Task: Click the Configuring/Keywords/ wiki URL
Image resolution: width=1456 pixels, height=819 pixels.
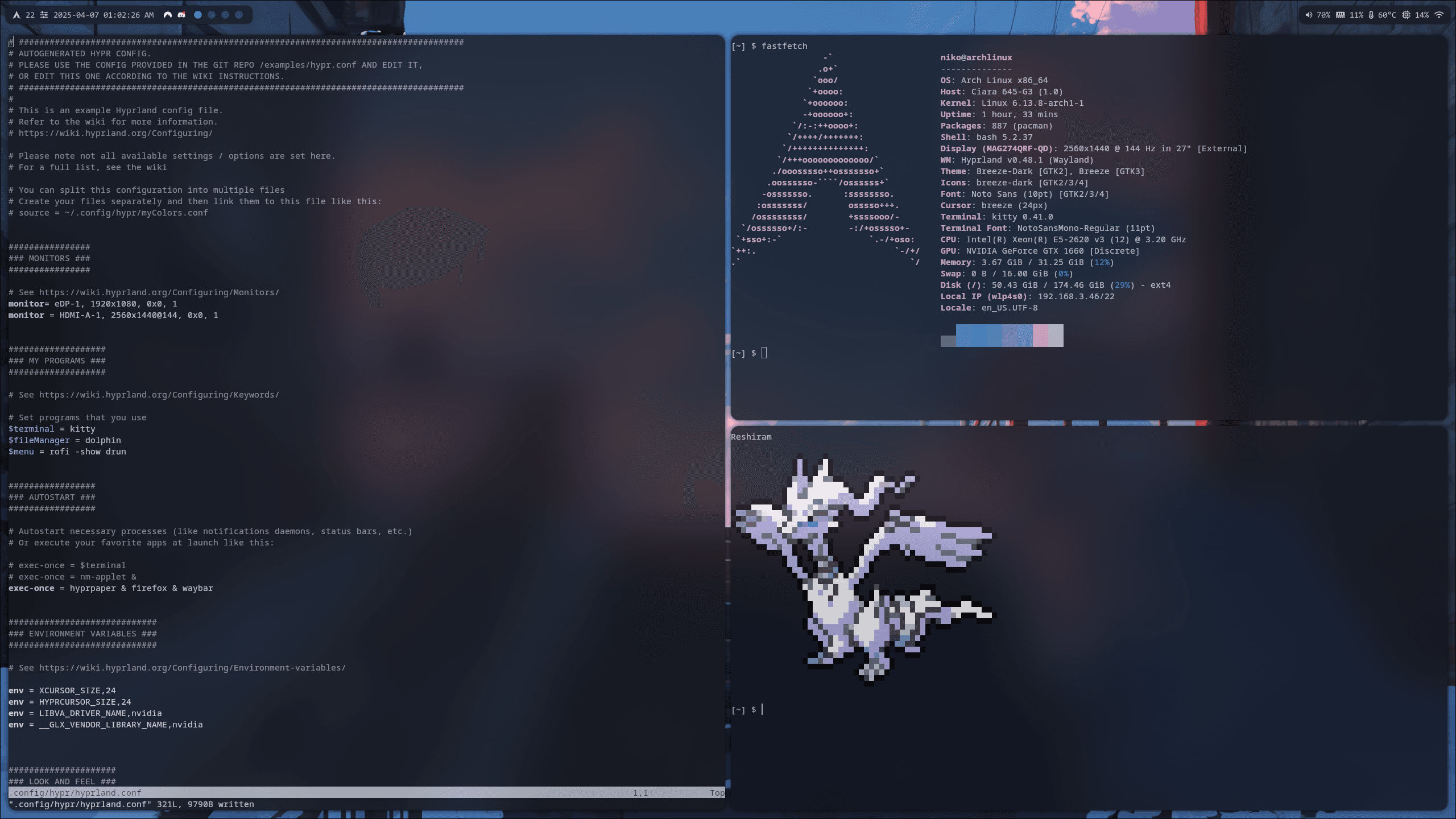Action: 159,395
